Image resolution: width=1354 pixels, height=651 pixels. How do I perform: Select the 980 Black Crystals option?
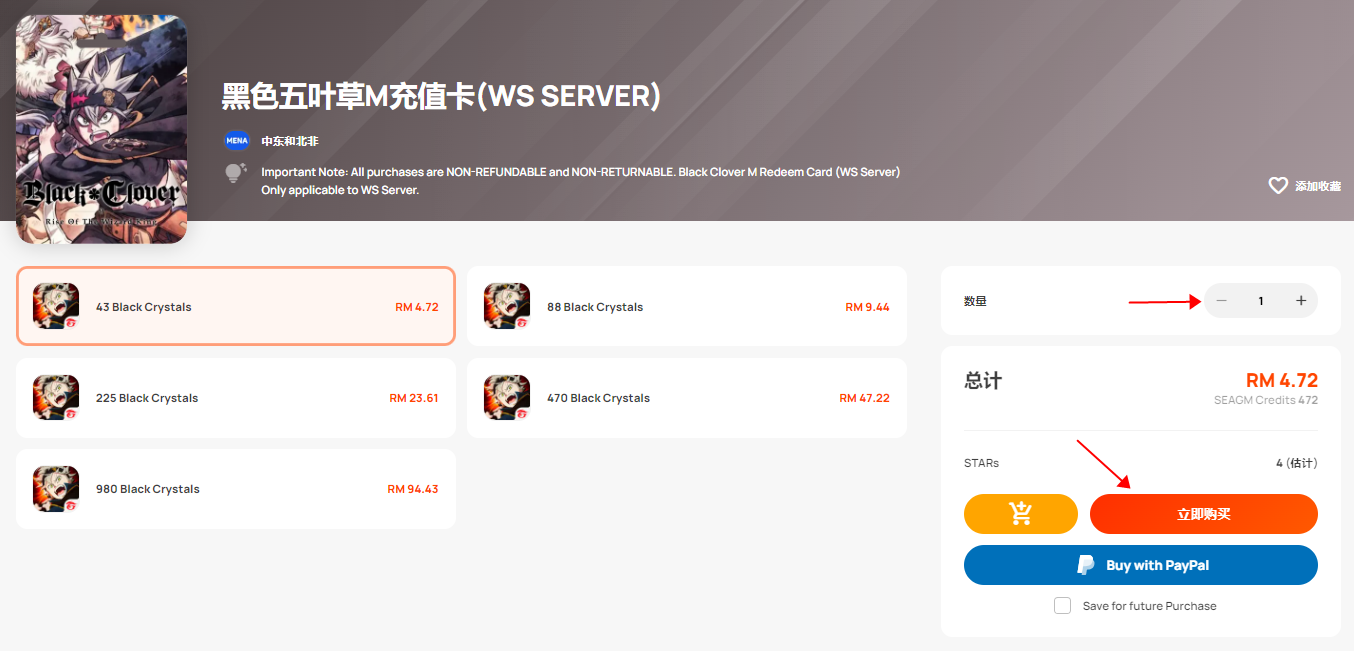pos(236,489)
